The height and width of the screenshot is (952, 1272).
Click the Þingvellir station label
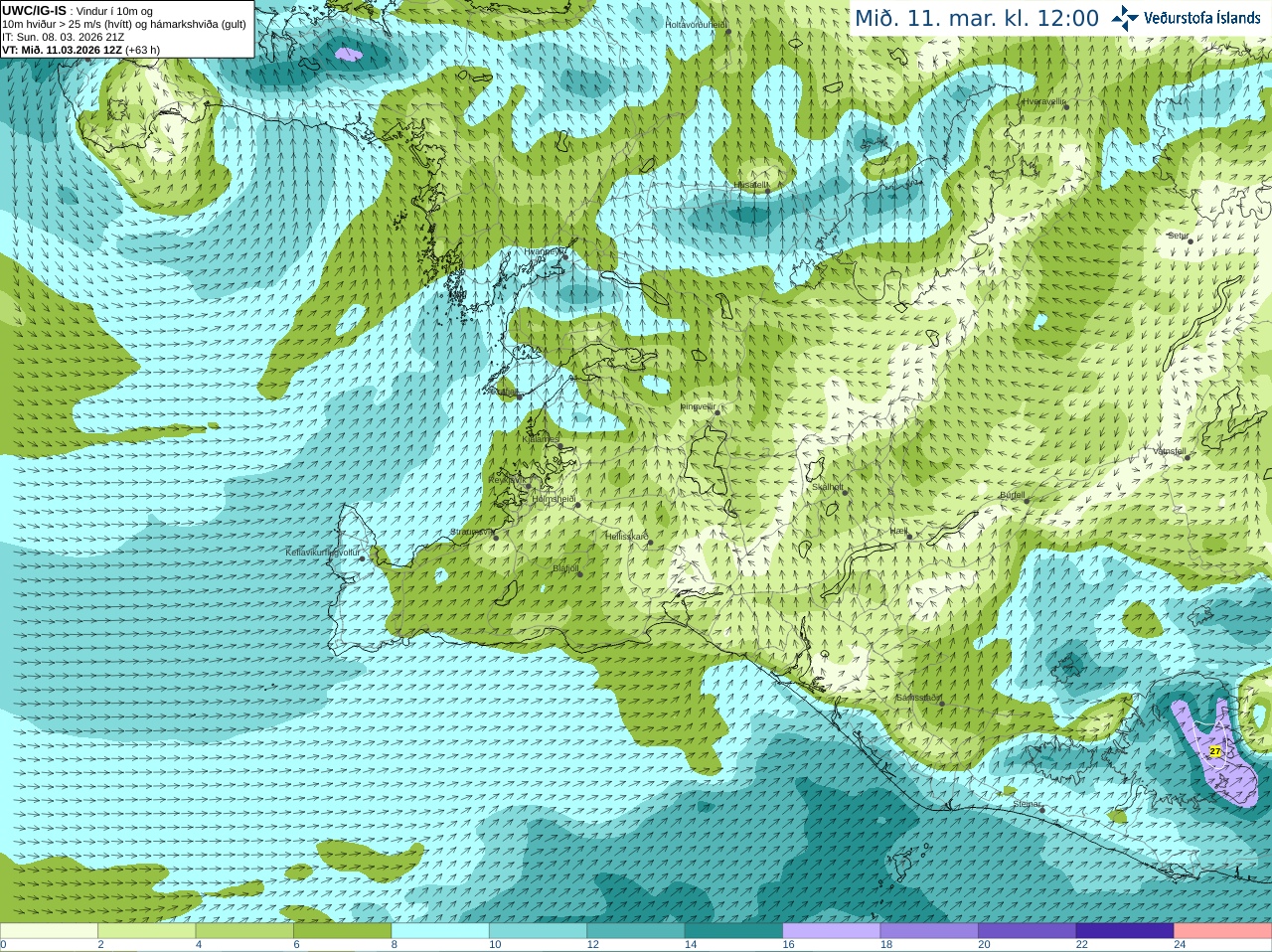[698, 406]
